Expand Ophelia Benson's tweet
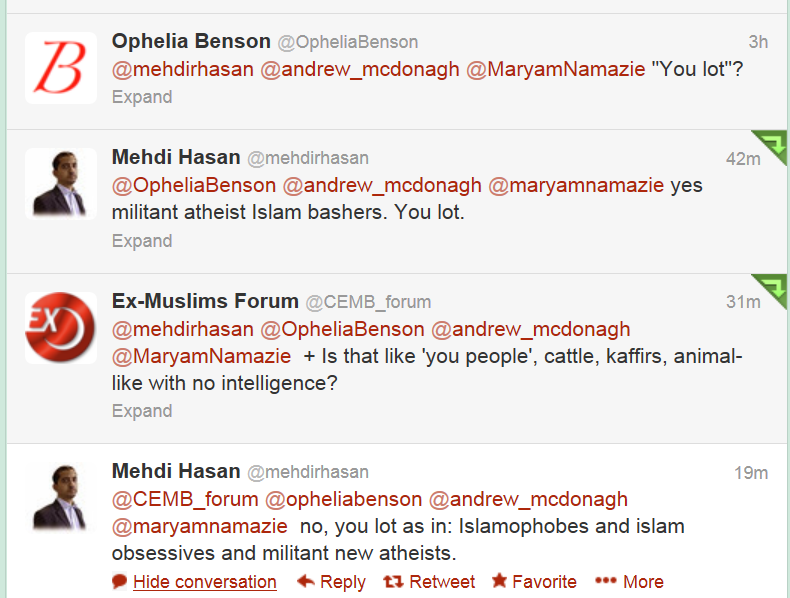Image resolution: width=790 pixels, height=598 pixels. (x=142, y=97)
